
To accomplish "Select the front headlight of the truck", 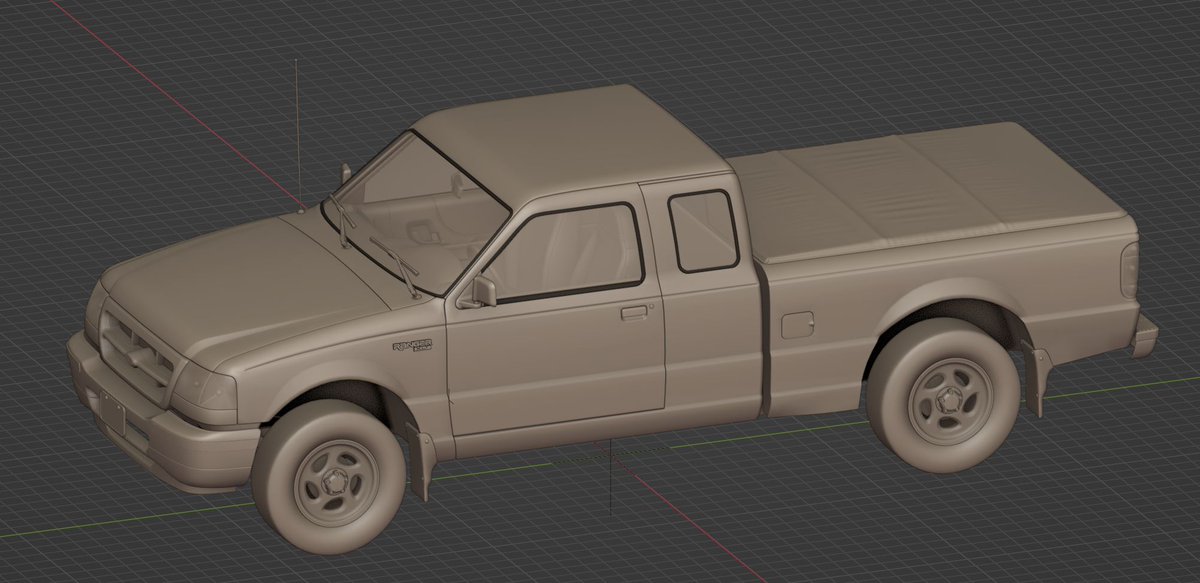I will pos(205,387).
